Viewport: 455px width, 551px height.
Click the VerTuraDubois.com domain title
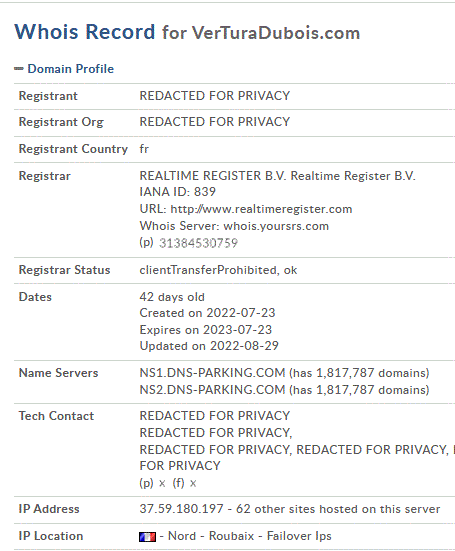[x=276, y=33]
